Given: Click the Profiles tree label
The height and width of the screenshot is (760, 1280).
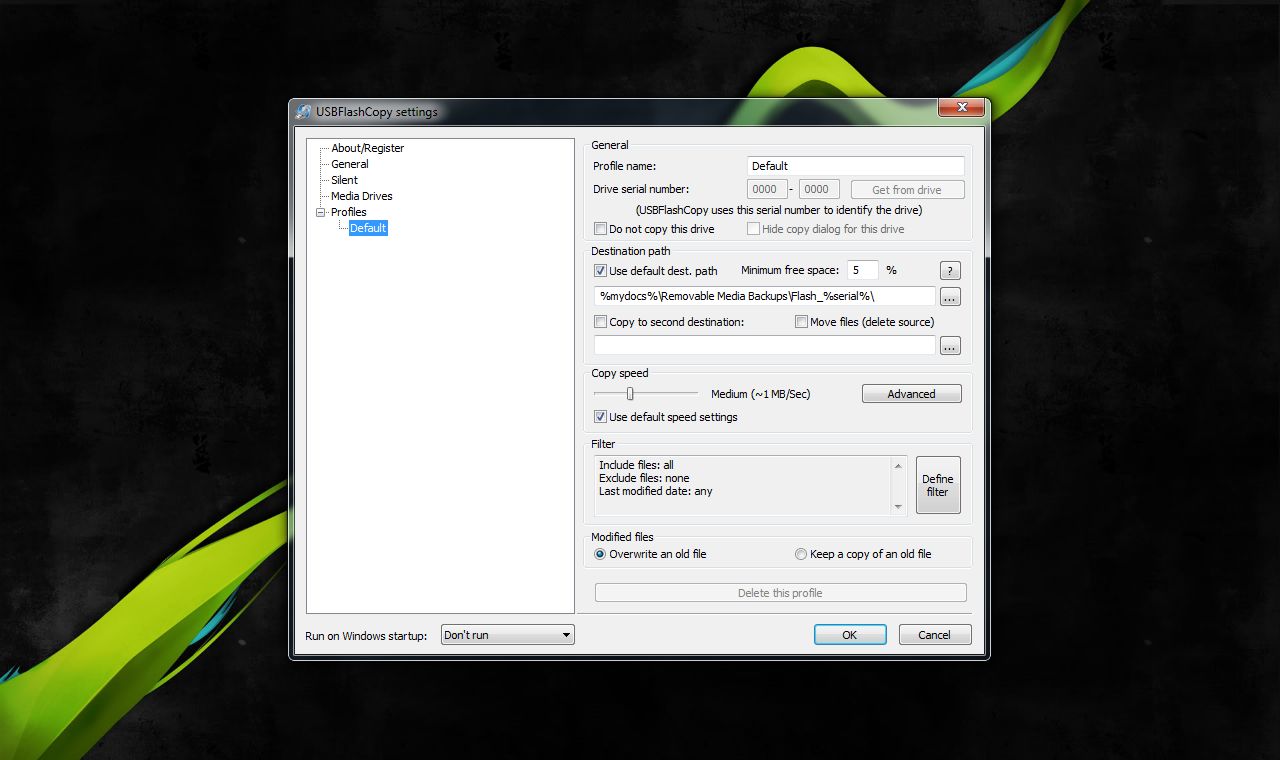Looking at the screenshot, I should pos(349,212).
